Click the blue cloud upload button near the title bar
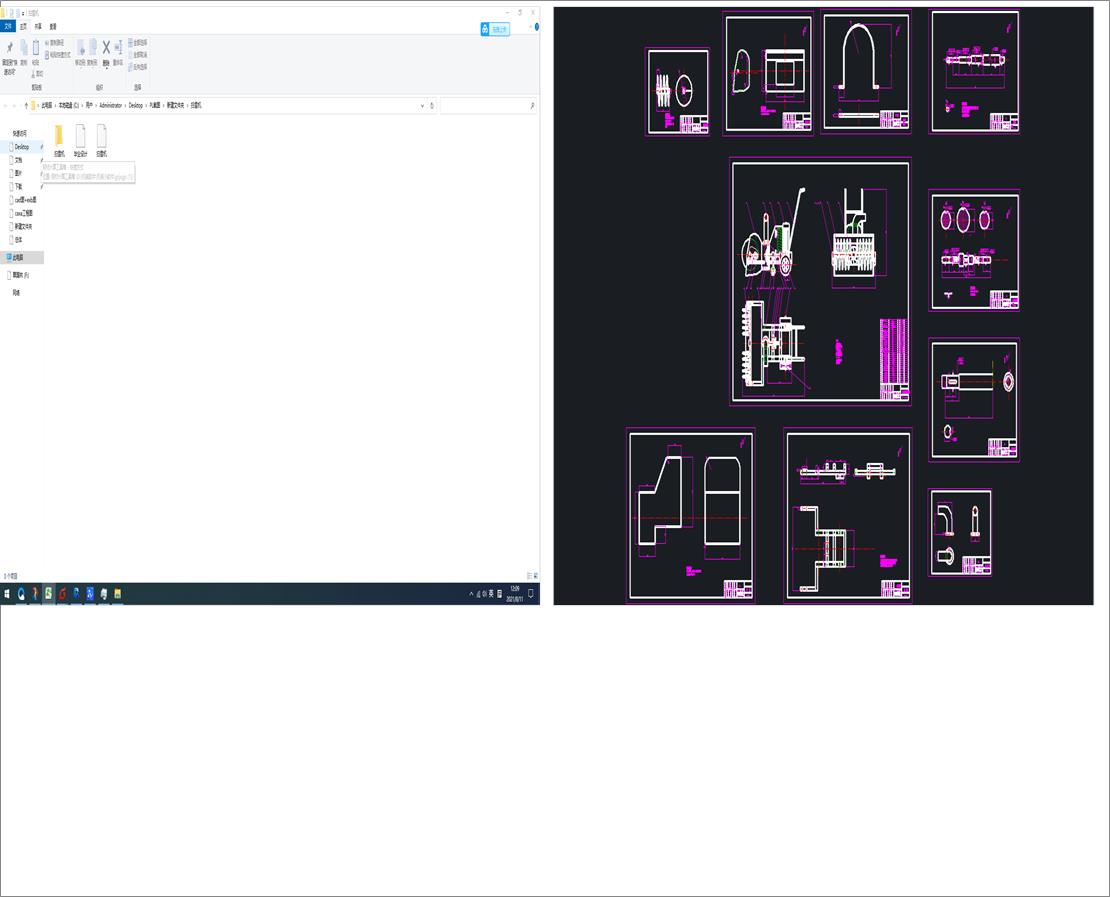 pos(495,29)
